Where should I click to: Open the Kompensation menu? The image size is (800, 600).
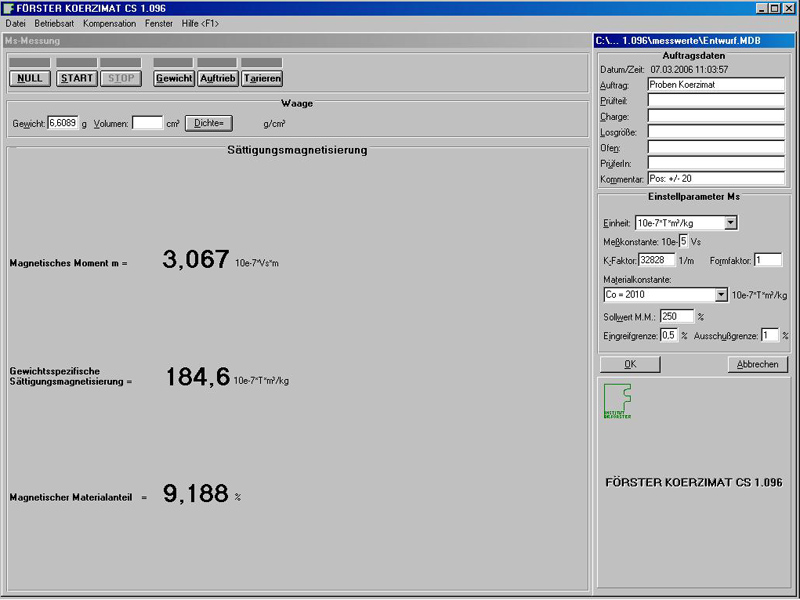pos(110,23)
